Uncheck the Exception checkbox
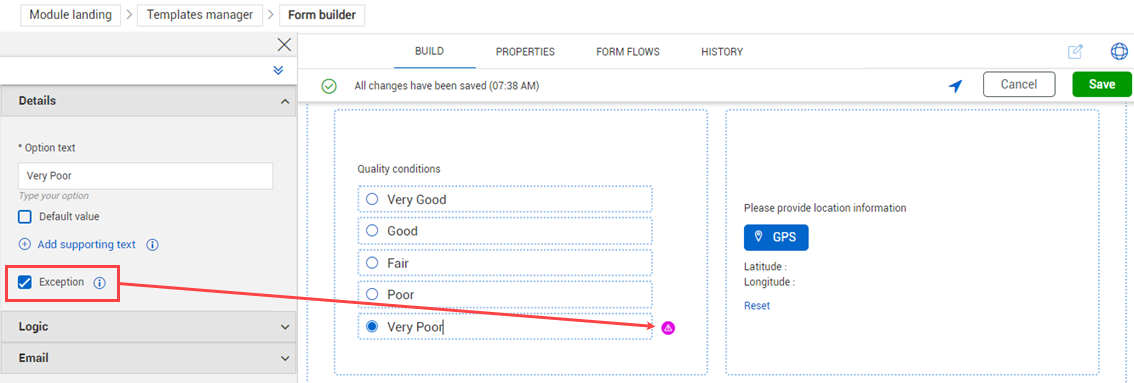This screenshot has height=383, width=1134. [25, 282]
